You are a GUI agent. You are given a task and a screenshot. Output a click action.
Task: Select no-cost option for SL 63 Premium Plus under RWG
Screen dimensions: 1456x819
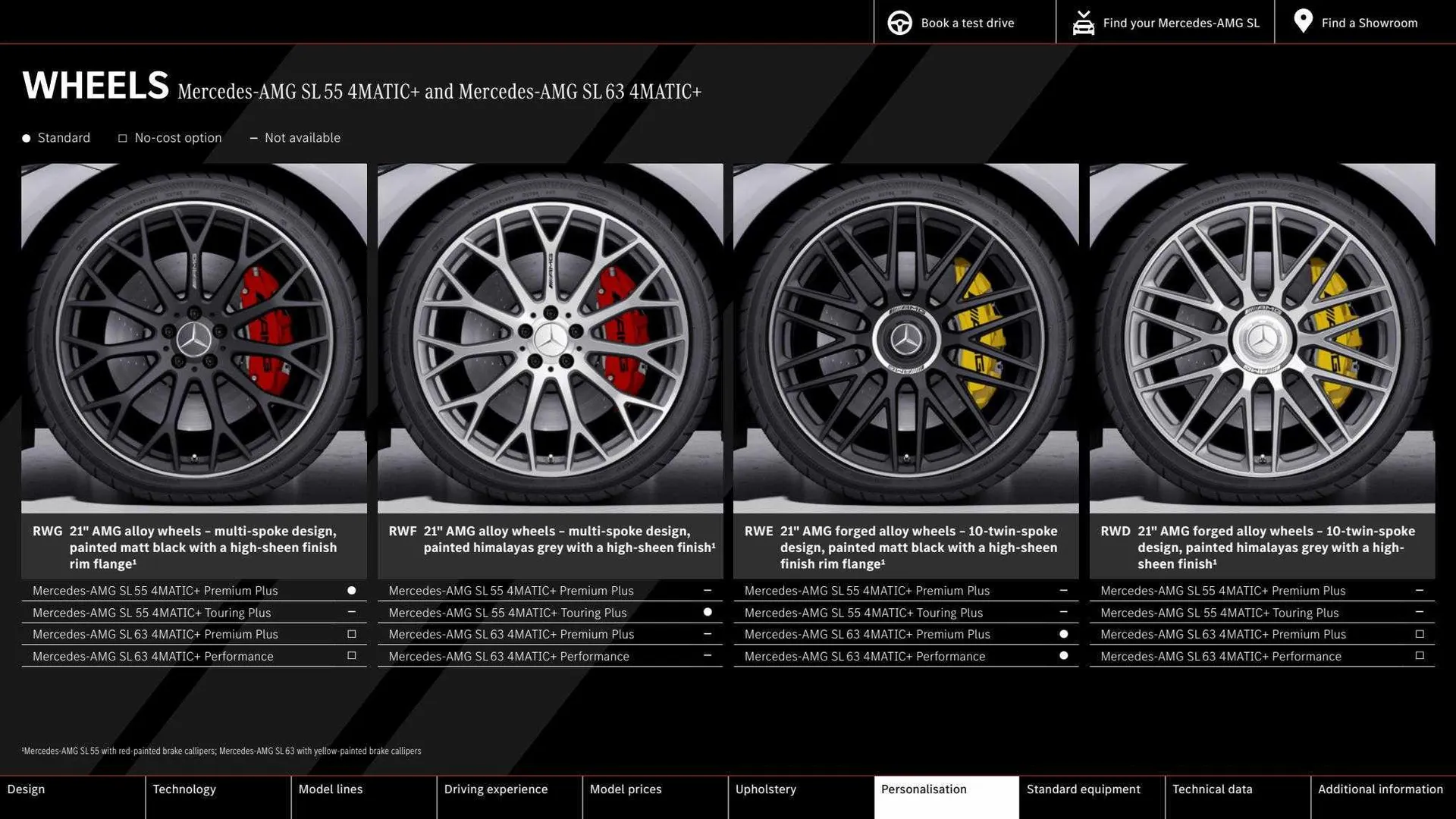point(351,634)
